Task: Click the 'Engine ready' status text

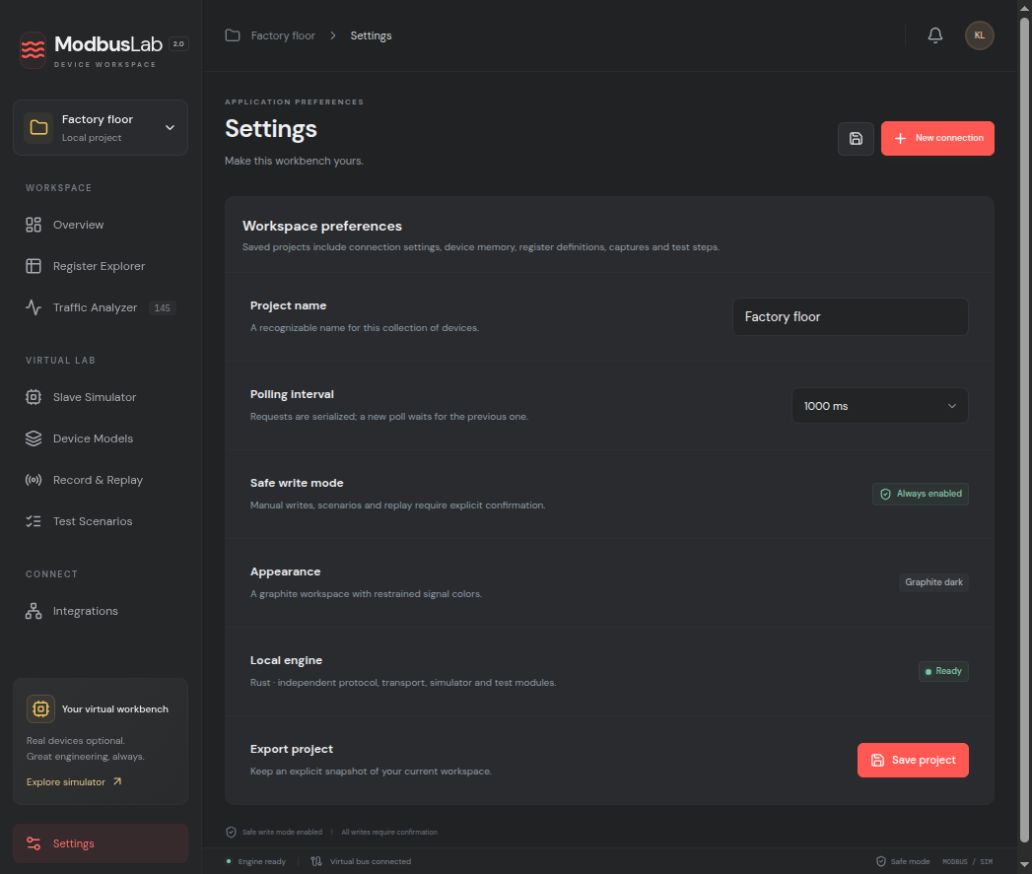Action: point(262,861)
